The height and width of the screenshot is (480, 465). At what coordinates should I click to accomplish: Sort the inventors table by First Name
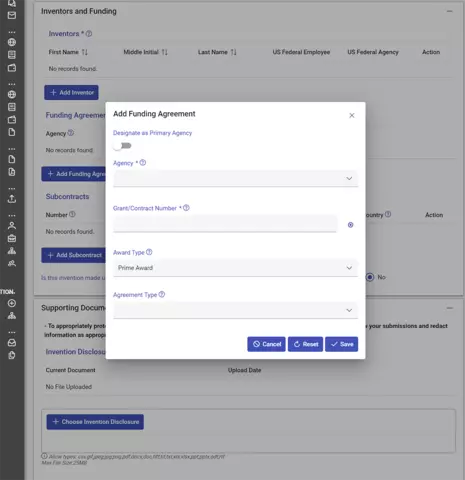pyautogui.click(x=85, y=52)
